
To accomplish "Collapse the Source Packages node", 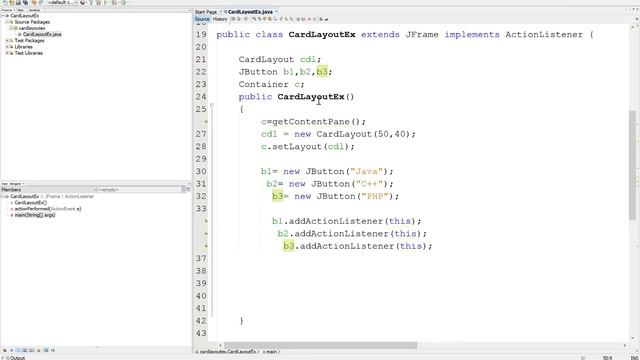I will coord(7,22).
